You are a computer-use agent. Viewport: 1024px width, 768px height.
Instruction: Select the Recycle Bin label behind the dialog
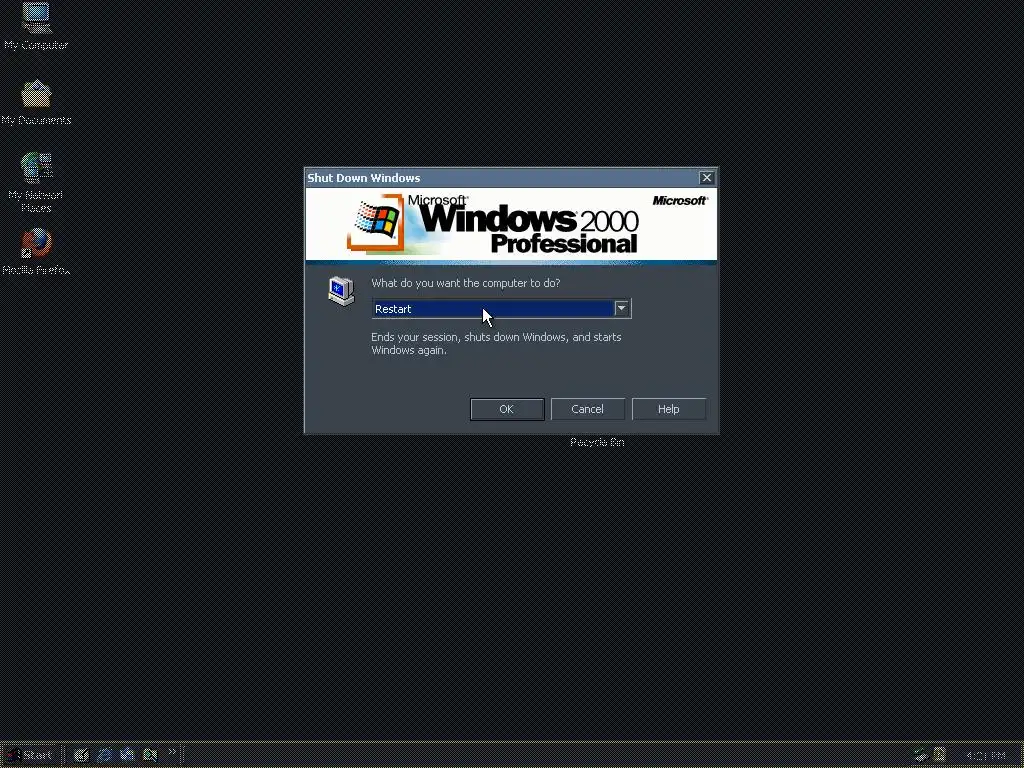coord(597,442)
